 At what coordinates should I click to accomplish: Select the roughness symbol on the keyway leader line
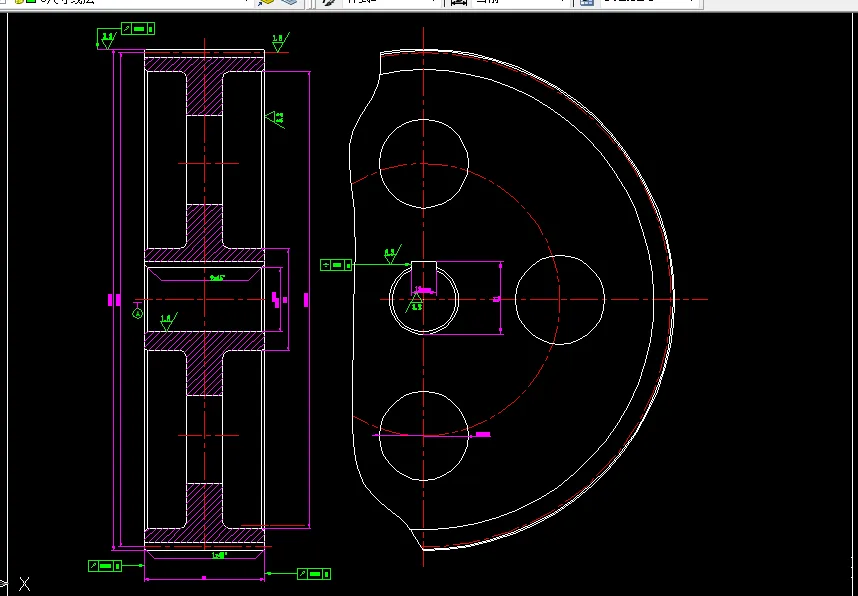[392, 254]
